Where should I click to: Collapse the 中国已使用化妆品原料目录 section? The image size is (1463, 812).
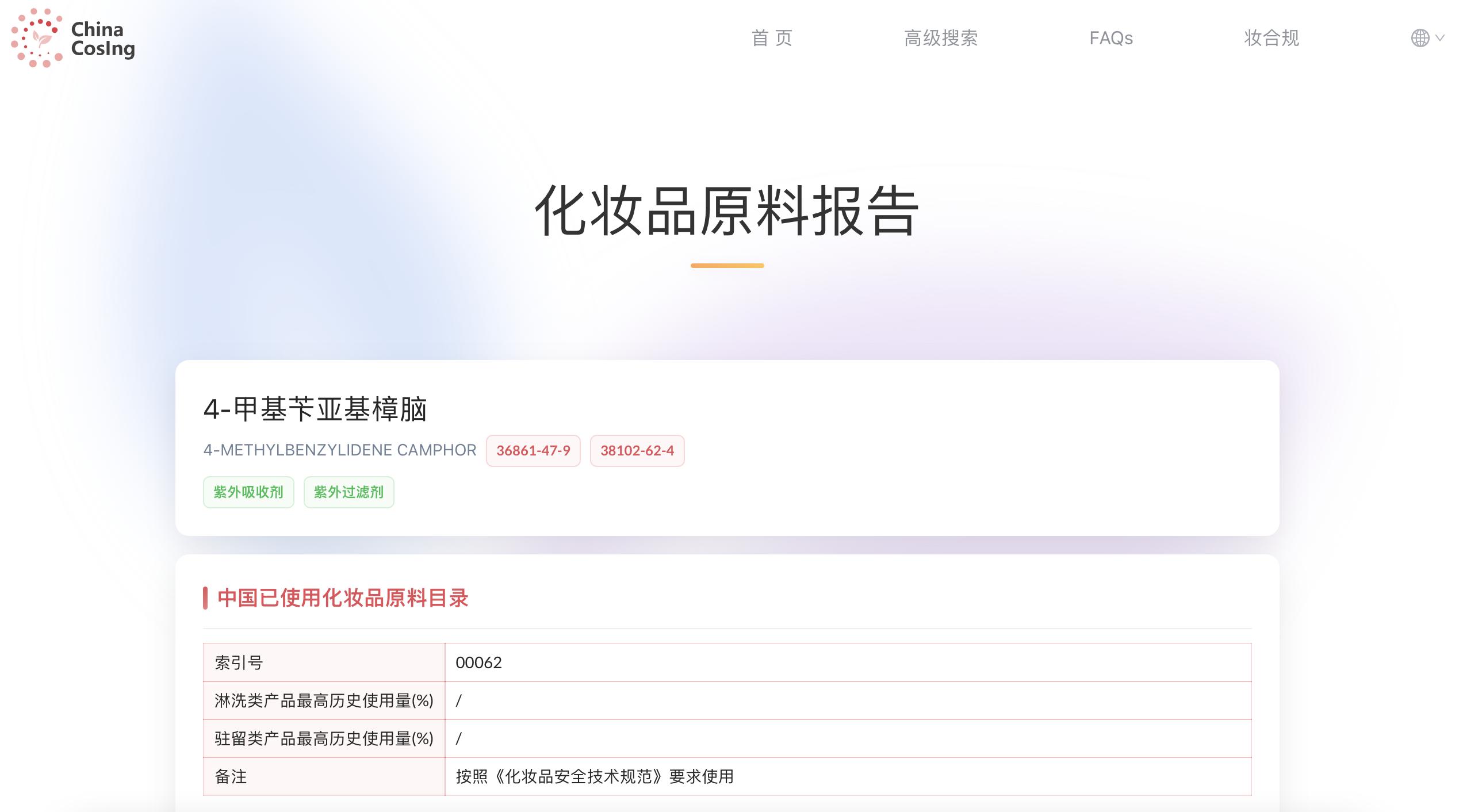[343, 598]
